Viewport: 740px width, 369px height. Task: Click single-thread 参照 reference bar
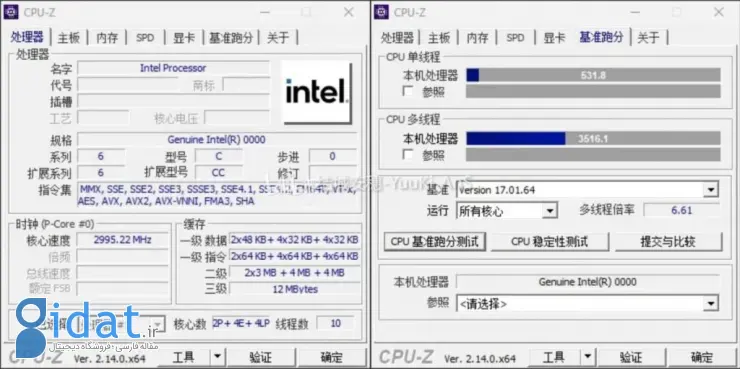click(x=593, y=91)
